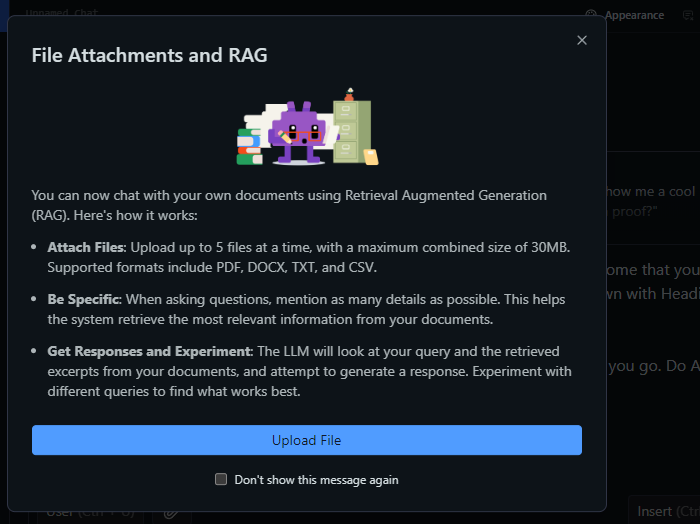Viewport: 700px width, 524px height.
Task: Click the paperclip attachment icon
Action: pos(171,513)
